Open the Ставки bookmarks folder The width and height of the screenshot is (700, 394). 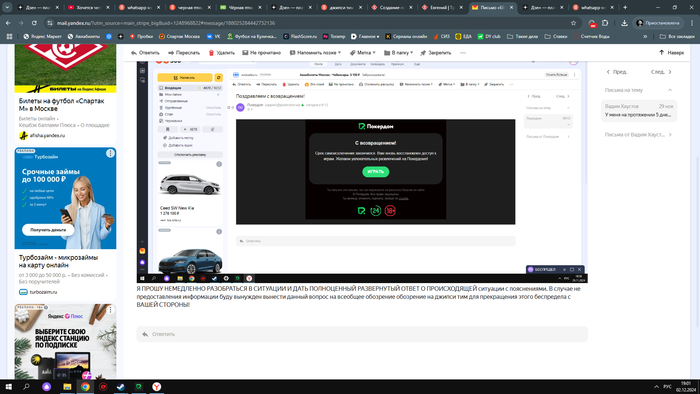556,36
